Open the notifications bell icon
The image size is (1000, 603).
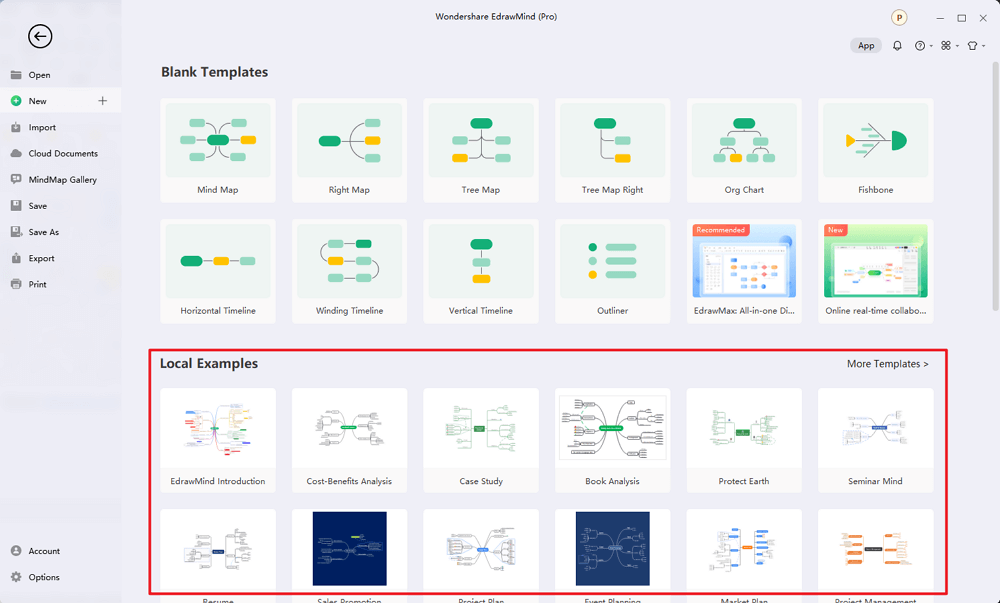pos(897,45)
